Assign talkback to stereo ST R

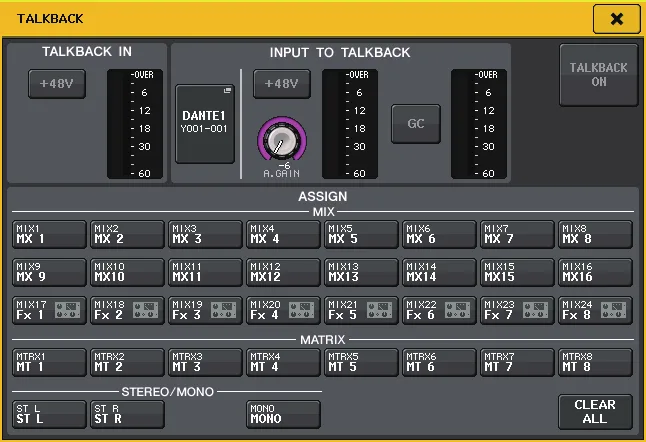tap(127, 414)
